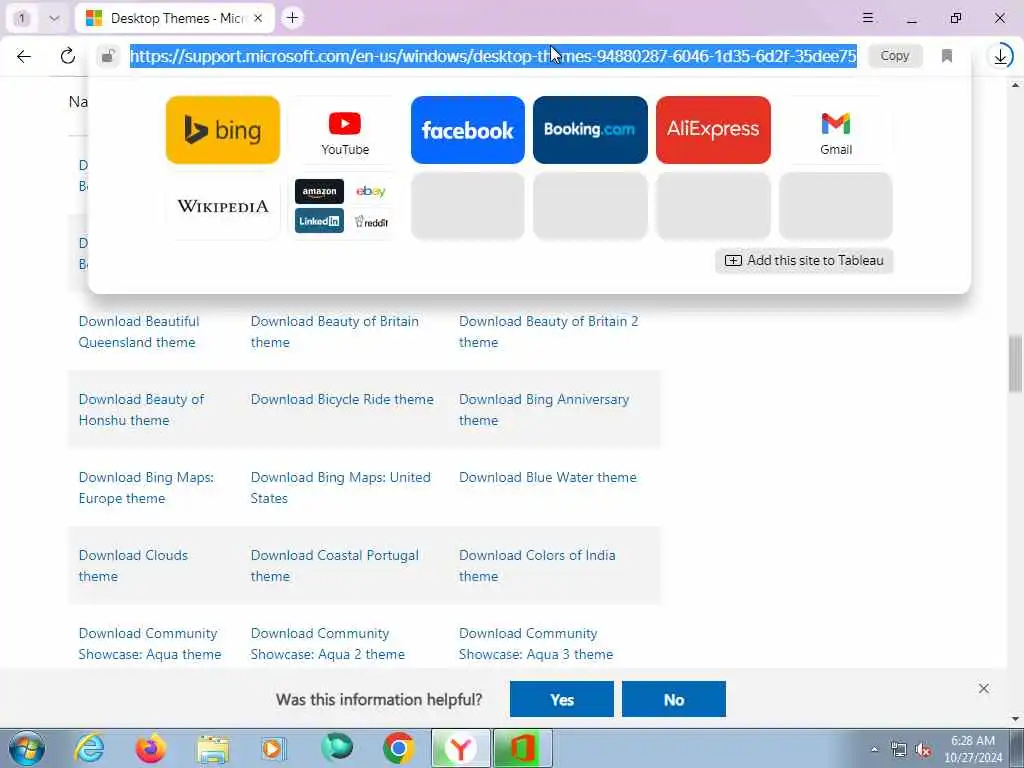Open Download Colors of India theme

click(x=537, y=566)
